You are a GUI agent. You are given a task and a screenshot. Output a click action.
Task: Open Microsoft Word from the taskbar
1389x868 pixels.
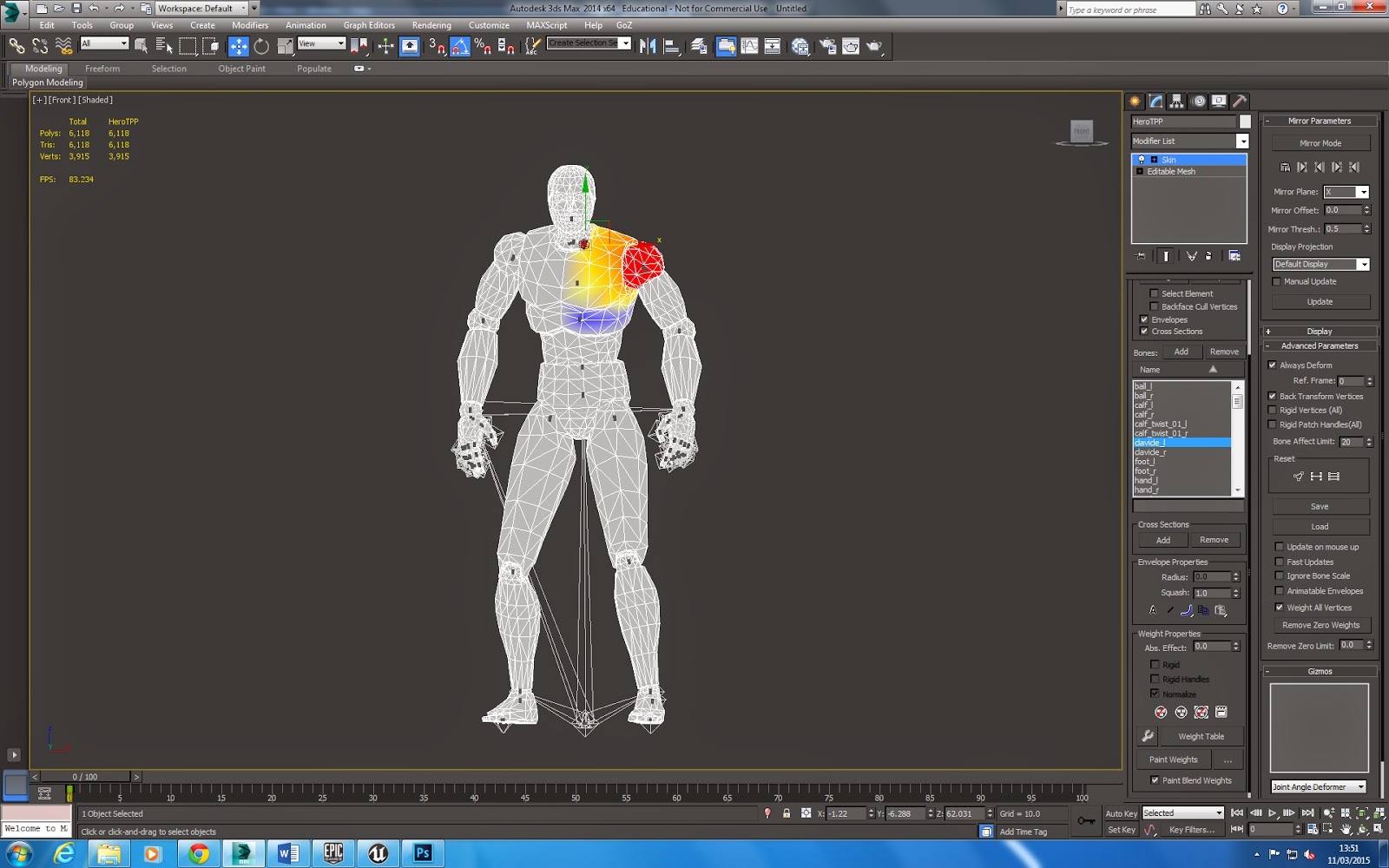(x=288, y=853)
